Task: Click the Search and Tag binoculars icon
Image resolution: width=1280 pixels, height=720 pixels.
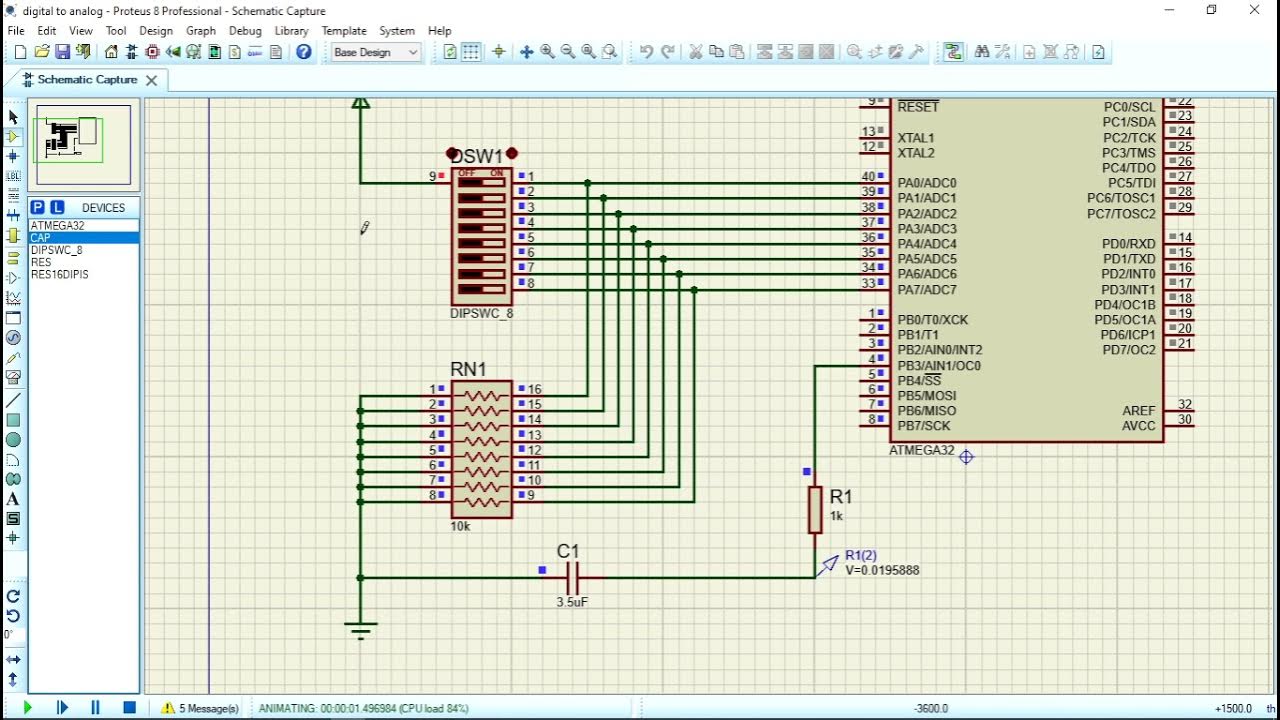Action: [981, 52]
